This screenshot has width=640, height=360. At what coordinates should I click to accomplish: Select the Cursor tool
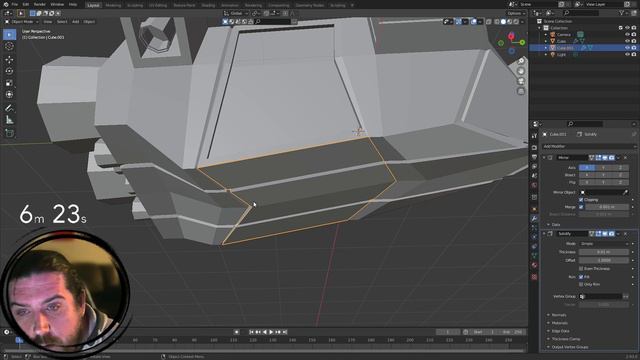coord(9,47)
